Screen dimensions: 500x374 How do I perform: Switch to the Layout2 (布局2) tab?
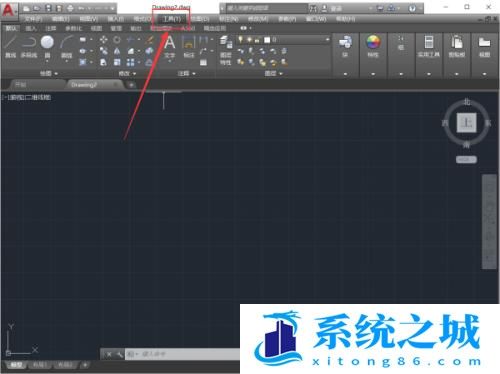[65, 365]
